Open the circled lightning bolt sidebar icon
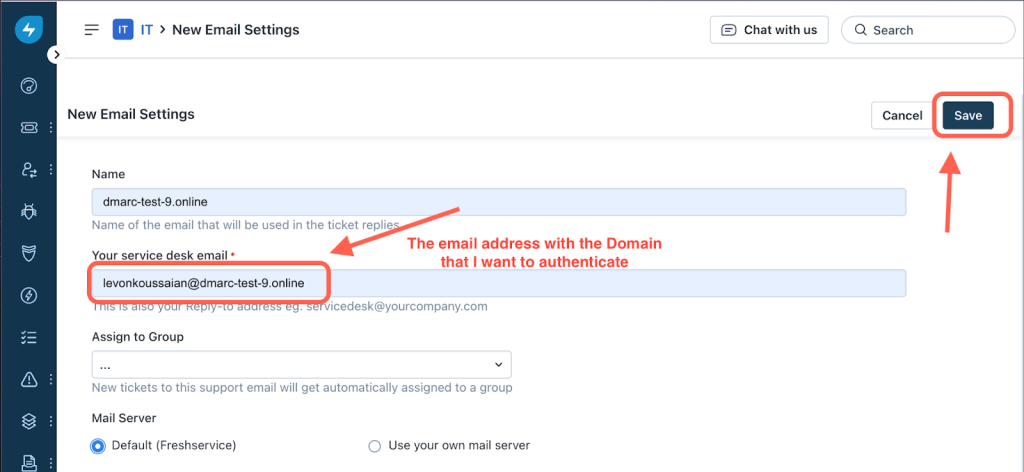1024x472 pixels. [x=29, y=295]
